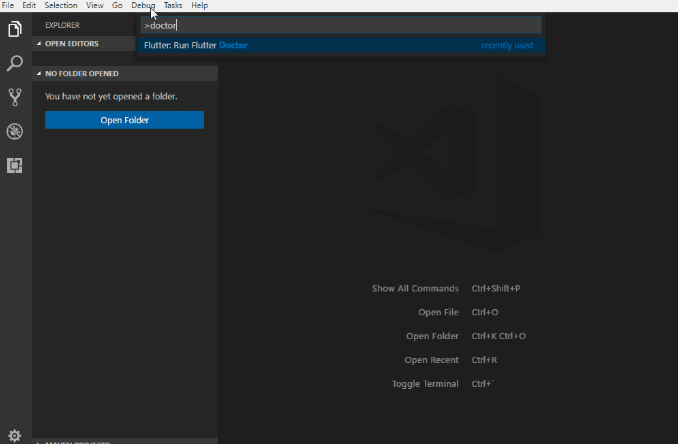The image size is (678, 444).
Task: Collapse the Open Editors section
Action: [72, 44]
